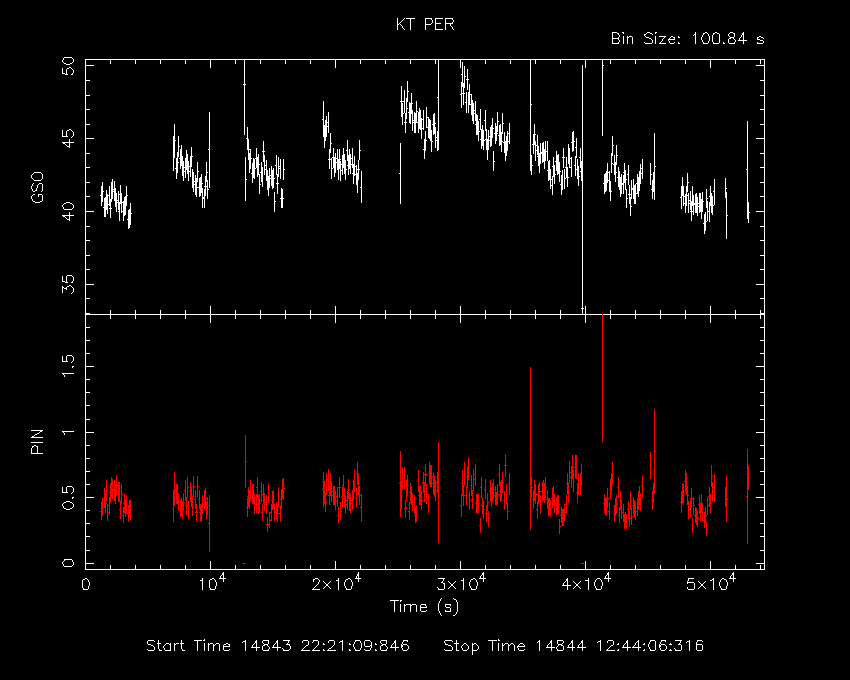
Task: Click the GSO axis tick label '50'
Action: (x=68, y=67)
